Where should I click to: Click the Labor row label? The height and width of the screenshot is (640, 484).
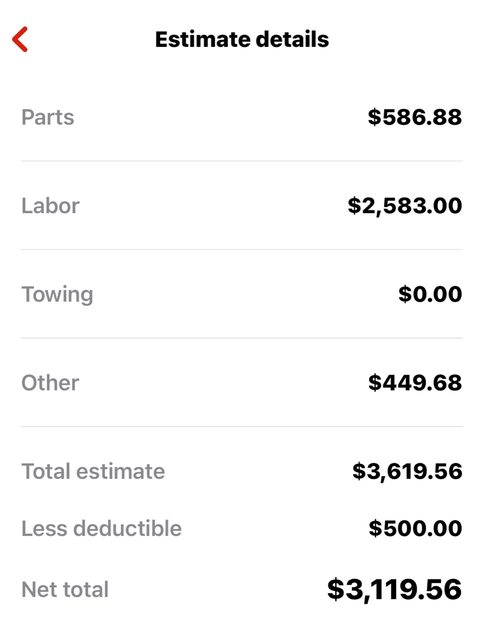(x=50, y=206)
